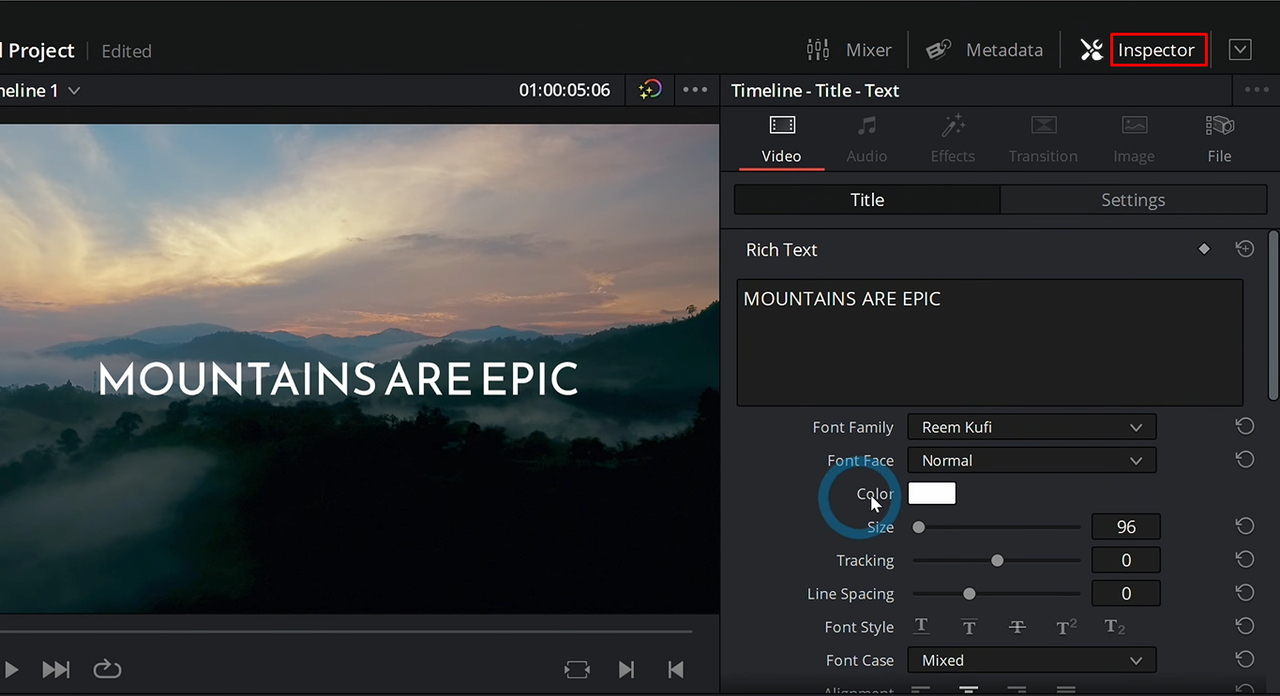Image resolution: width=1280 pixels, height=696 pixels.
Task: Reset the Line Spacing setting
Action: coord(1244,592)
